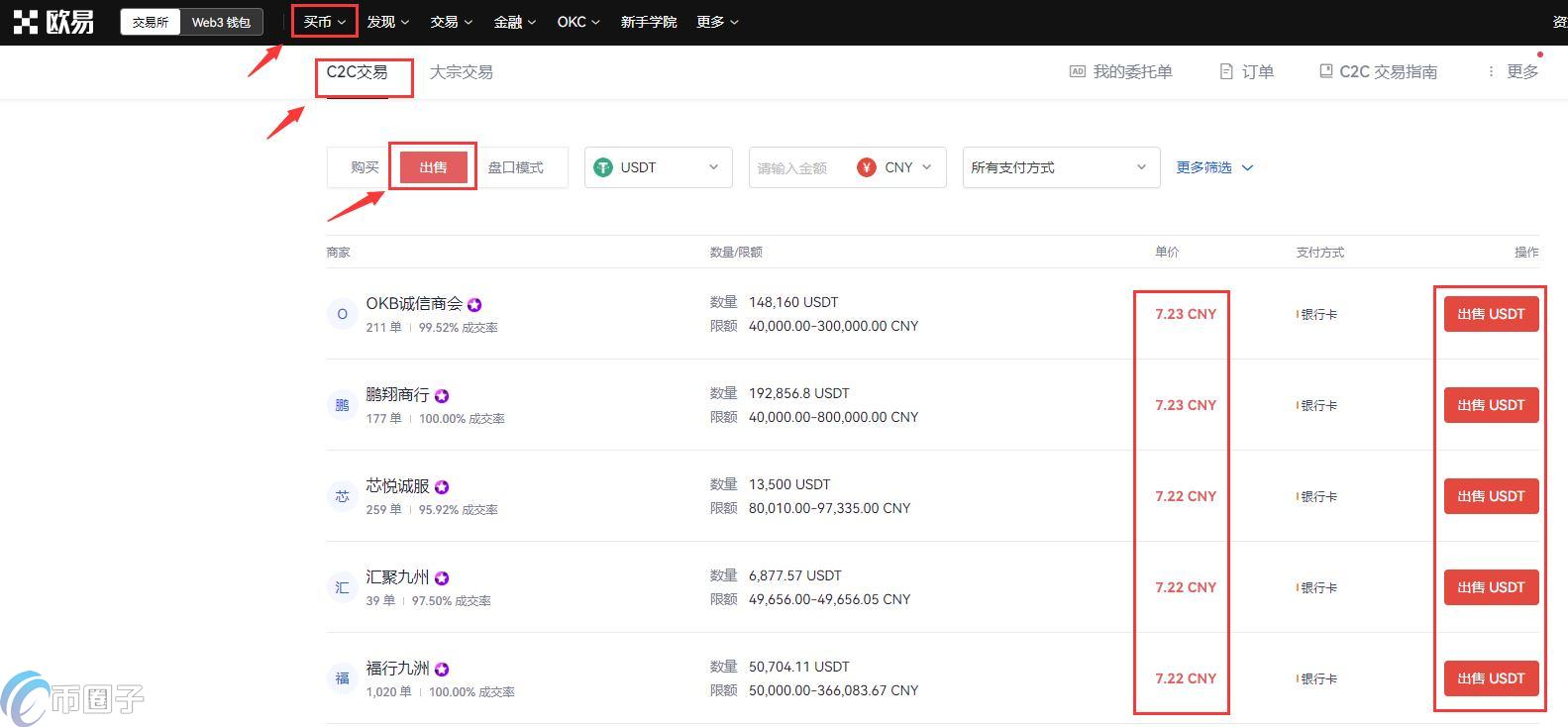Click the OKX 欧易 logo

(53, 21)
